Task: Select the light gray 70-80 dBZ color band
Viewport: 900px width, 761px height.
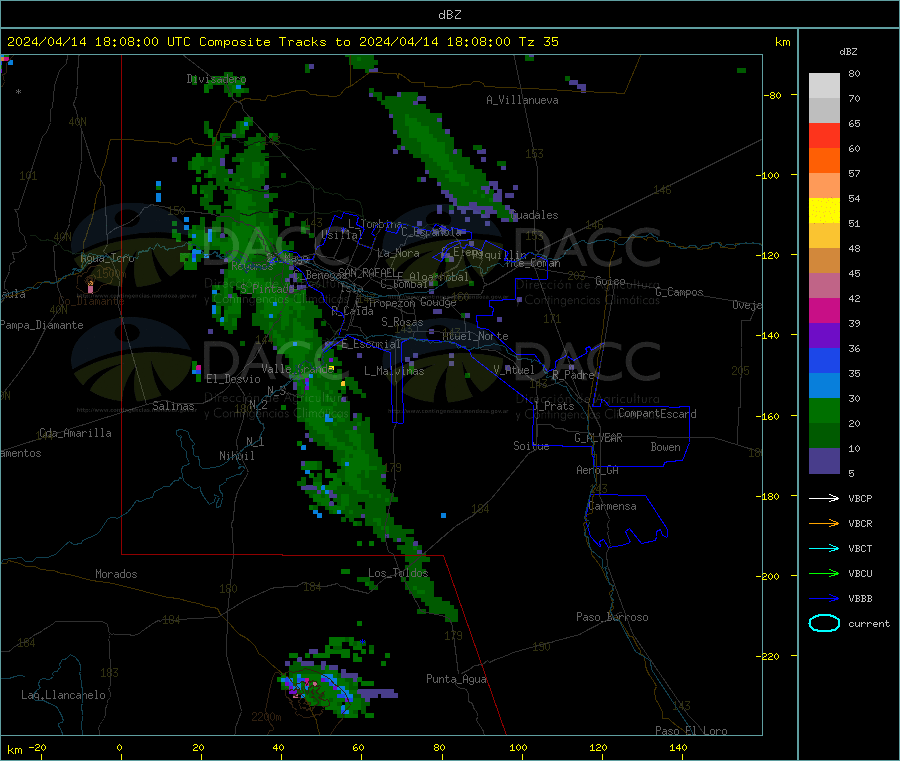Action: (824, 86)
